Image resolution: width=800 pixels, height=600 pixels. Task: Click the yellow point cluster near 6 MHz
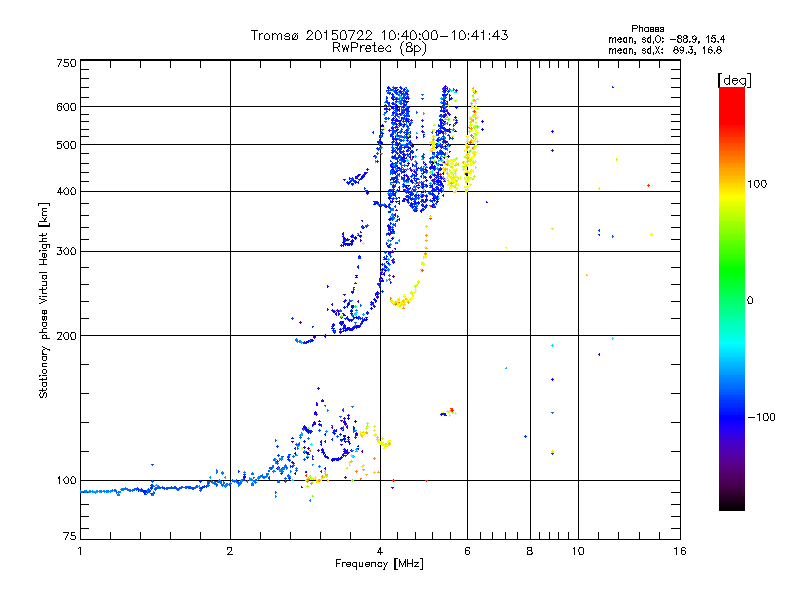(470, 153)
